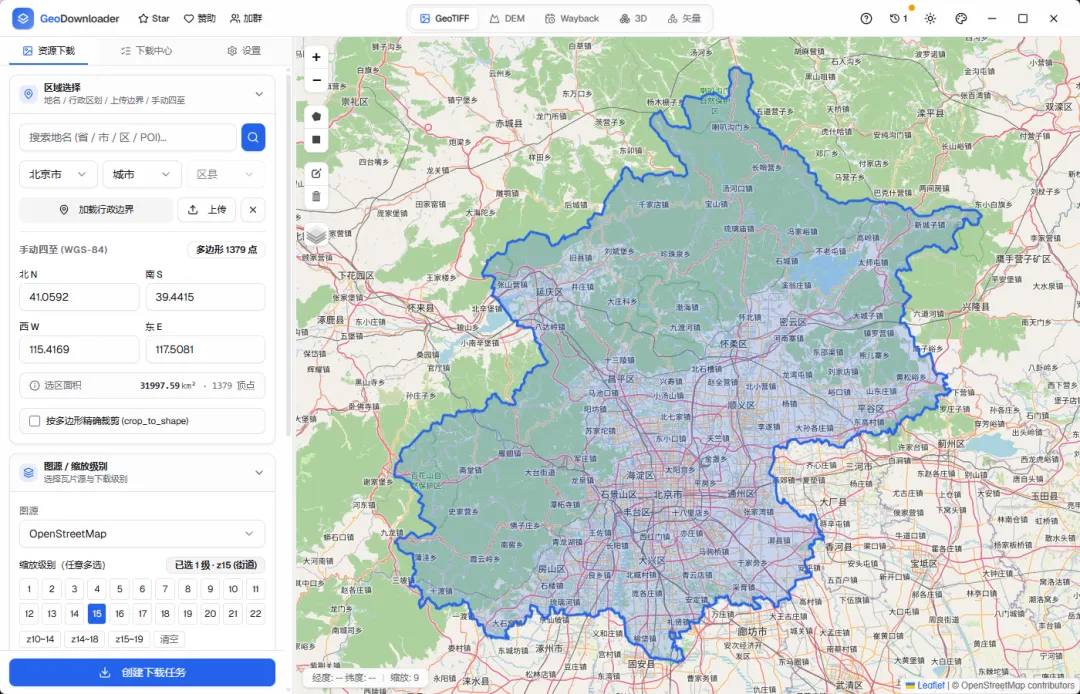
Task: Toggle the sun light/dark theme icon
Action: pyautogui.click(x=931, y=19)
